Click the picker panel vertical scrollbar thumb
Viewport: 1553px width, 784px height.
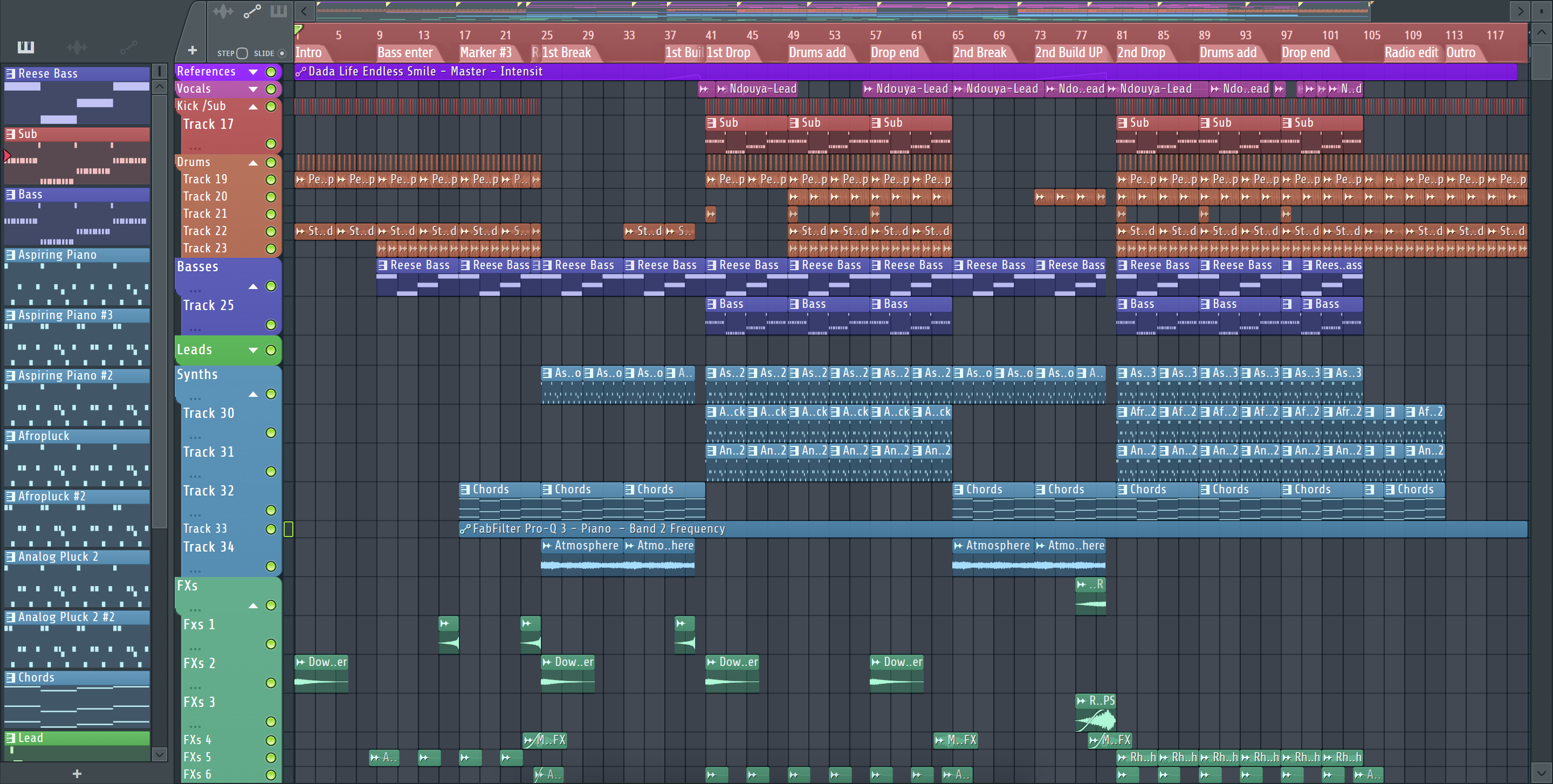pos(159,311)
